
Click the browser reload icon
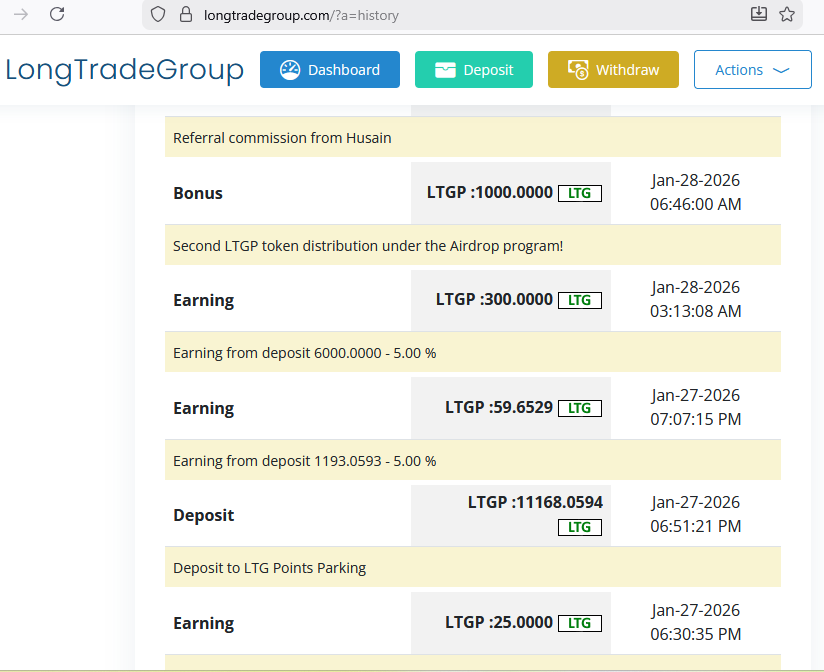pos(57,14)
